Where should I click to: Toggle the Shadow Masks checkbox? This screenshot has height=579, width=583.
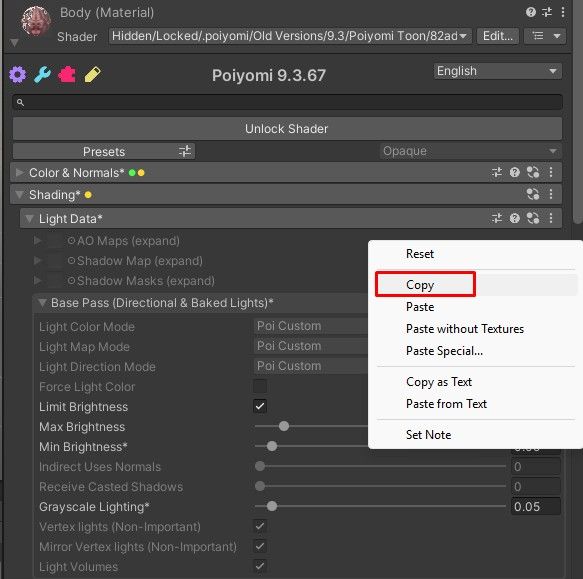(54, 280)
